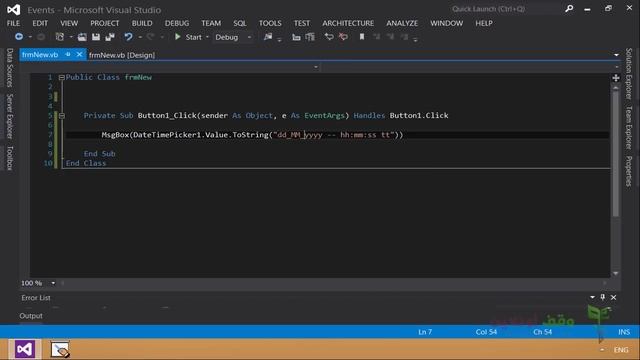The width and height of the screenshot is (640, 360).
Task: Click the Find in Files toolbar icon
Action: click(x=268, y=37)
